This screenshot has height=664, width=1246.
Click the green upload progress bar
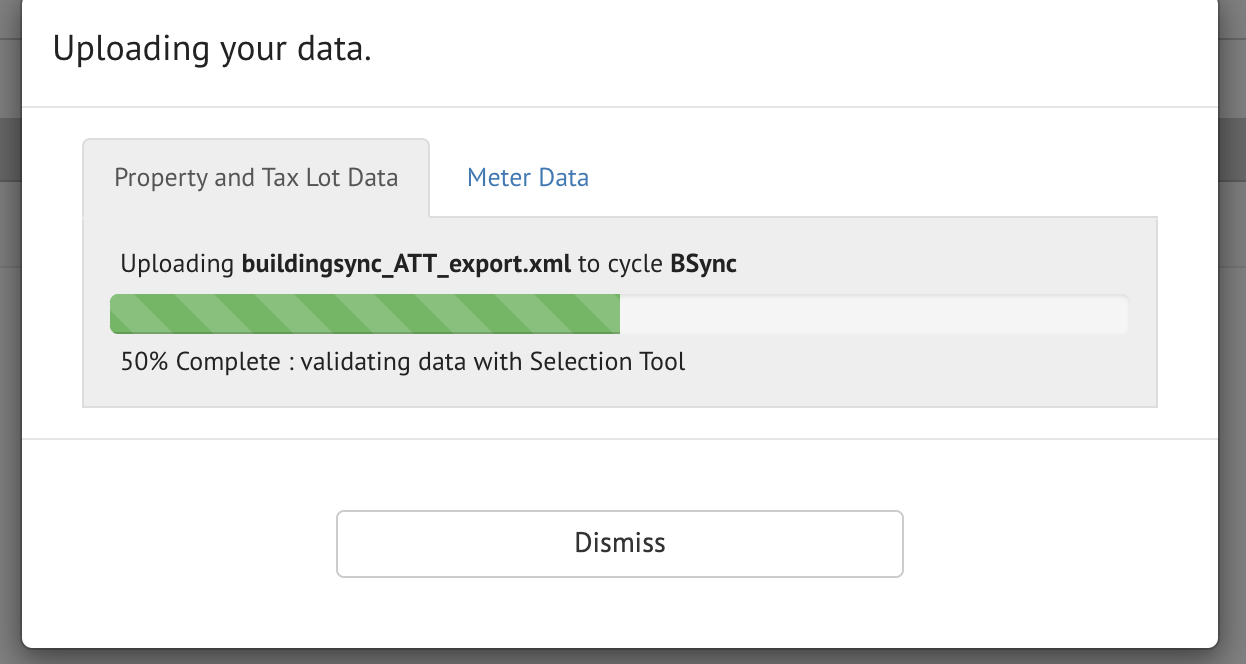pos(365,313)
